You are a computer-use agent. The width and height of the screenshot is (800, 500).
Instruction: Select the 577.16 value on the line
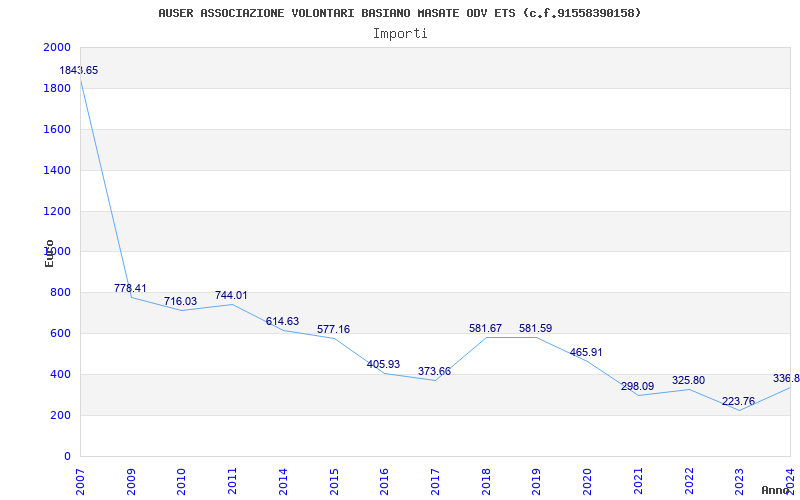pos(333,330)
